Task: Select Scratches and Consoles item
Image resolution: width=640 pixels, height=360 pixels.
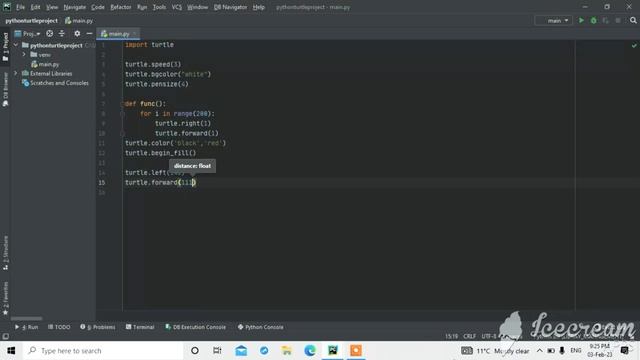Action: click(x=55, y=83)
